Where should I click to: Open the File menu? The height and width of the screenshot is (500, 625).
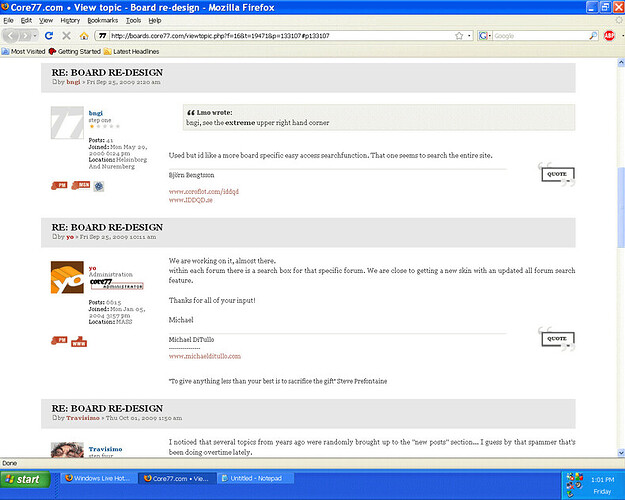click(8, 20)
